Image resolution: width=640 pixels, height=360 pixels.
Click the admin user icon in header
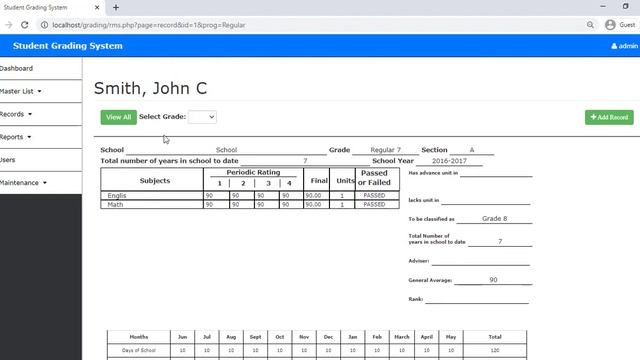614,46
